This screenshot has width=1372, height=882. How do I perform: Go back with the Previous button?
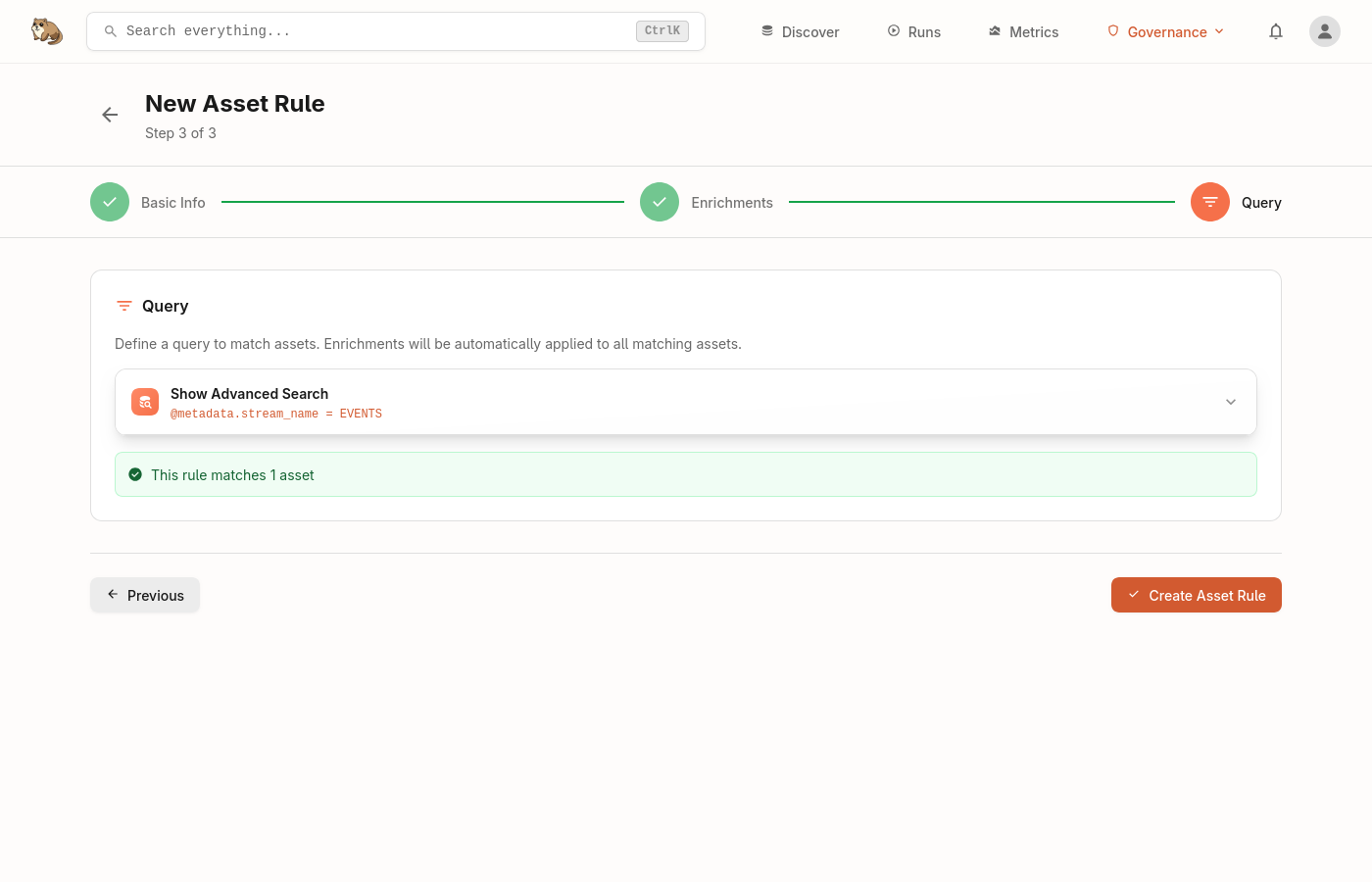pos(145,595)
